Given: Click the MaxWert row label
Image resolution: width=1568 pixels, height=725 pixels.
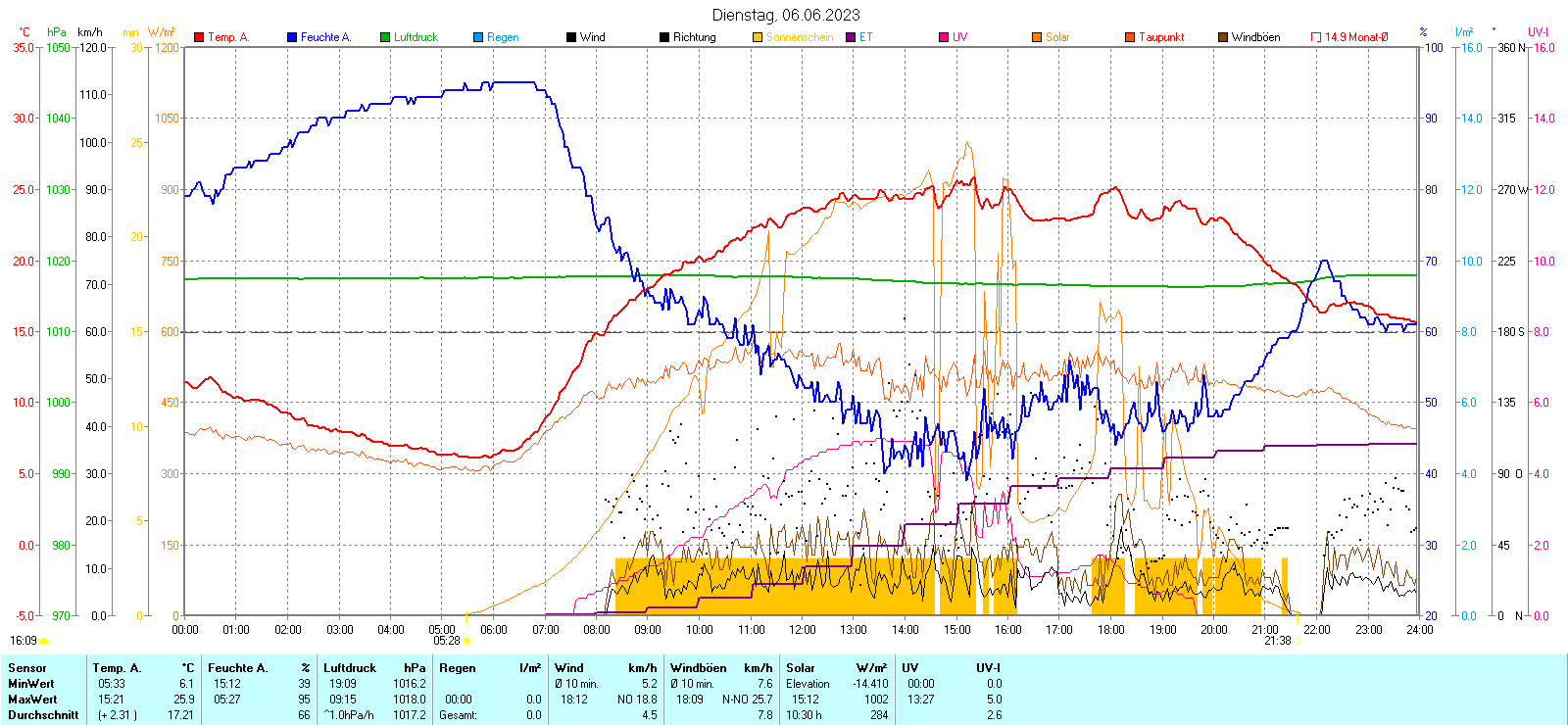Looking at the screenshot, I should pos(32,700).
